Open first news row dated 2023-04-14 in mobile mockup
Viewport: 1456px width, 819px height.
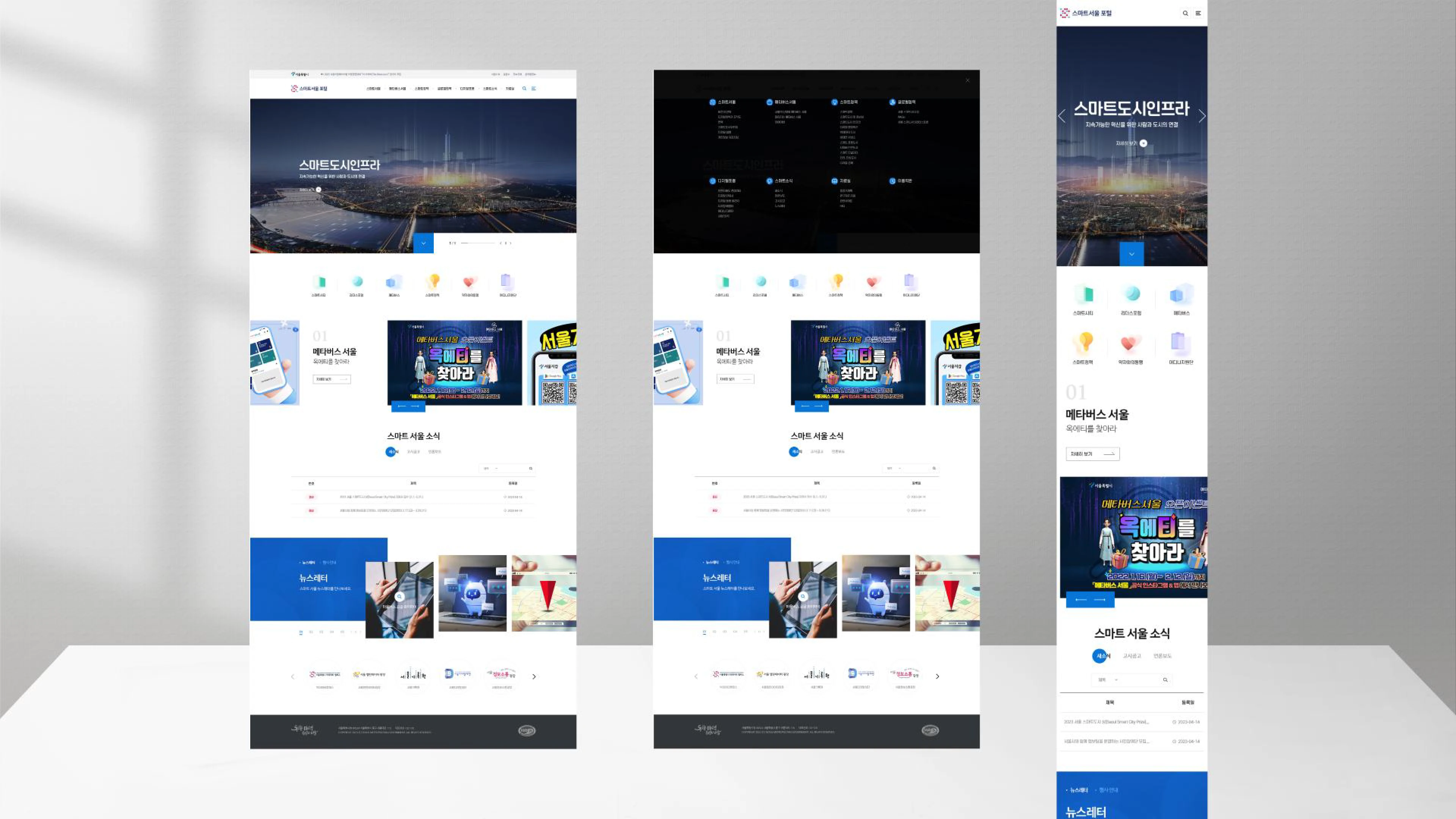[1131, 722]
